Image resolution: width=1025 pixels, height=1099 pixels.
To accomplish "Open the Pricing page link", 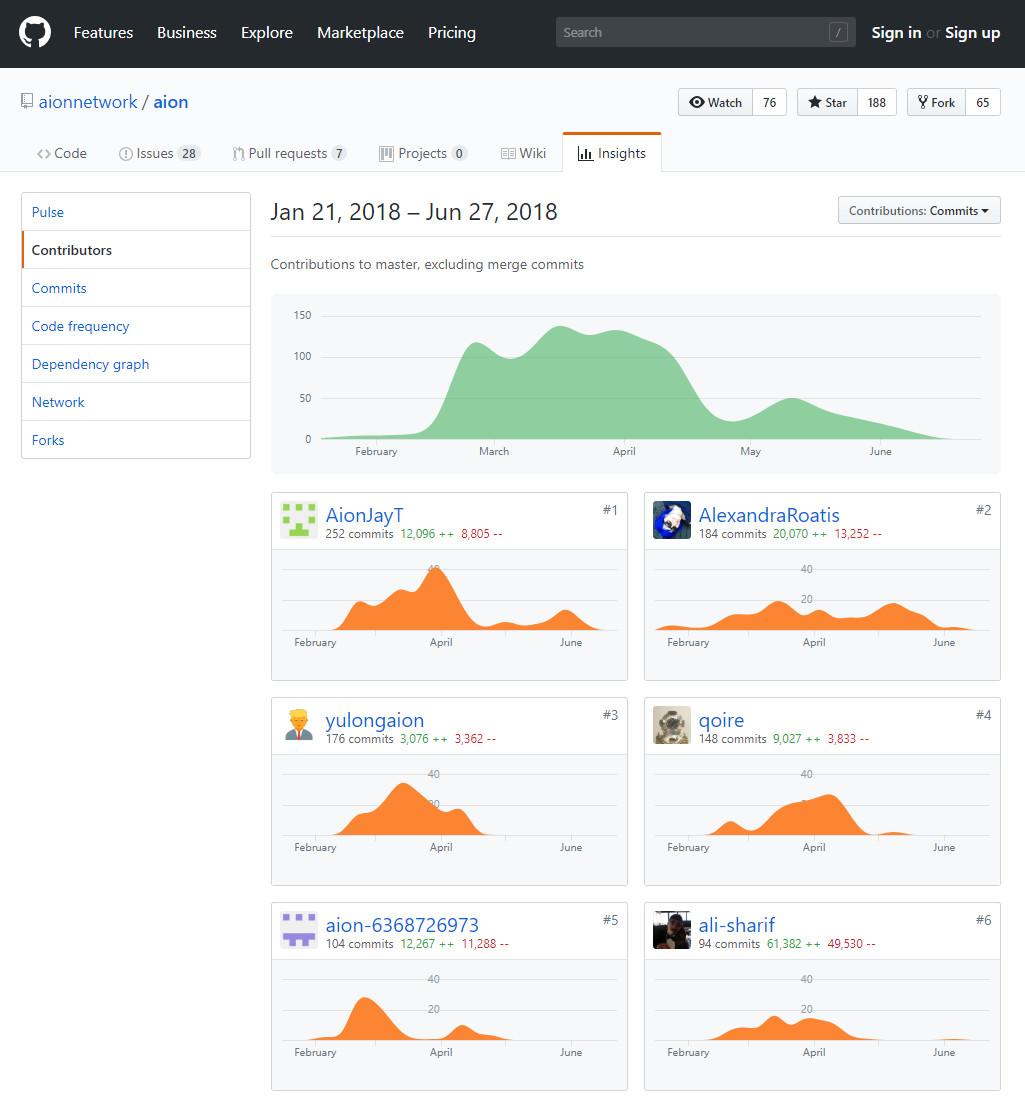I will click(452, 33).
